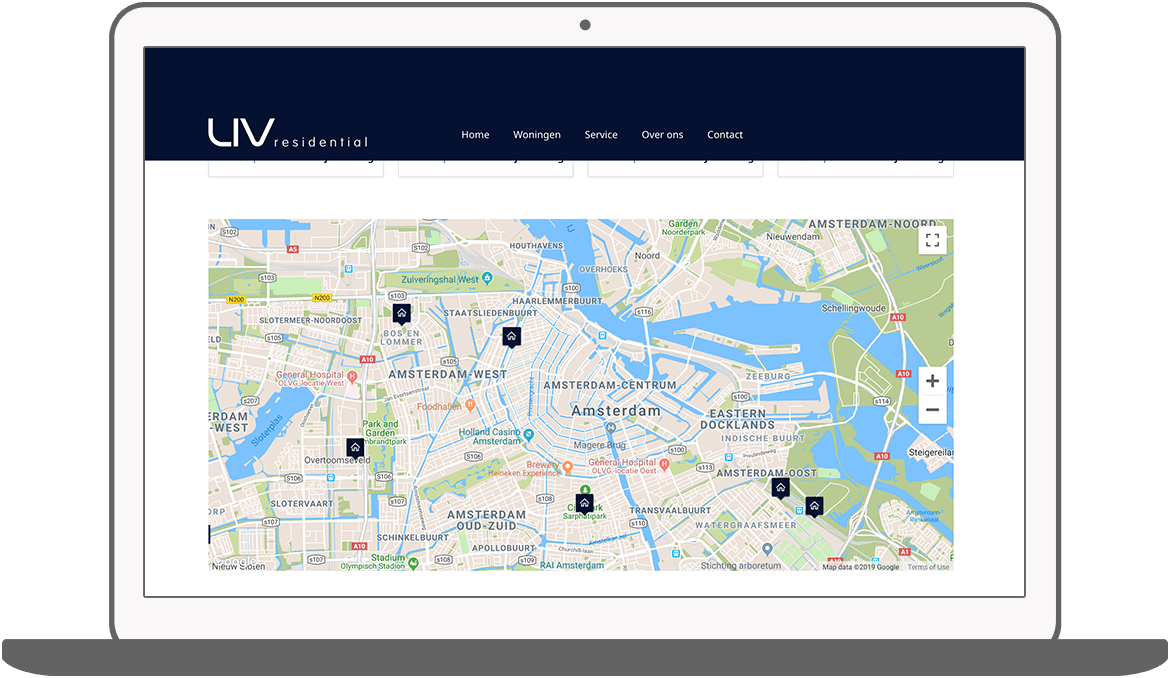Click the Amsterdam-Centrum district label
This screenshot has height=678, width=1170.
(610, 386)
